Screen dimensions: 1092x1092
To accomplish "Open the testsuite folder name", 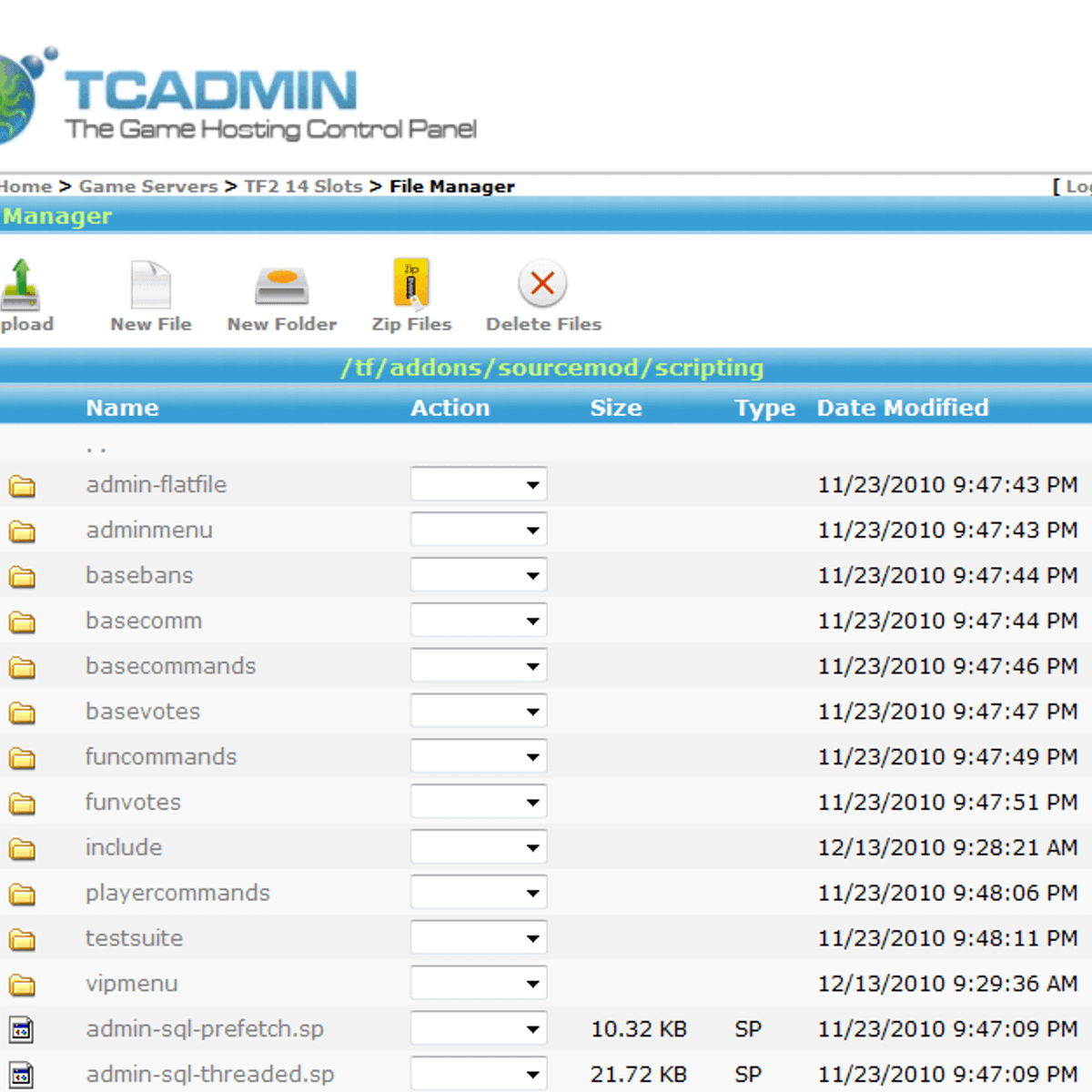I will click(134, 938).
